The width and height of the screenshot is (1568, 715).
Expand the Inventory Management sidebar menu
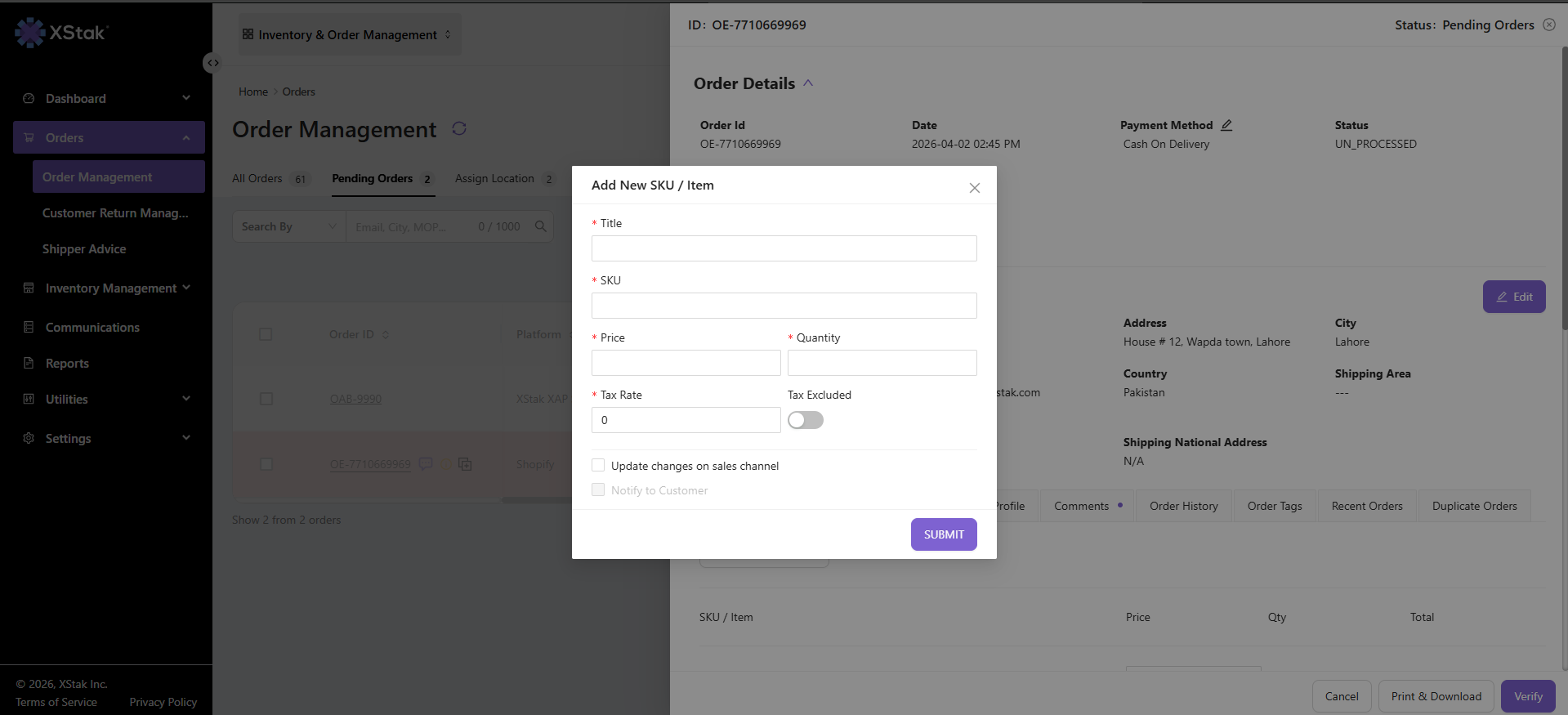click(x=109, y=288)
